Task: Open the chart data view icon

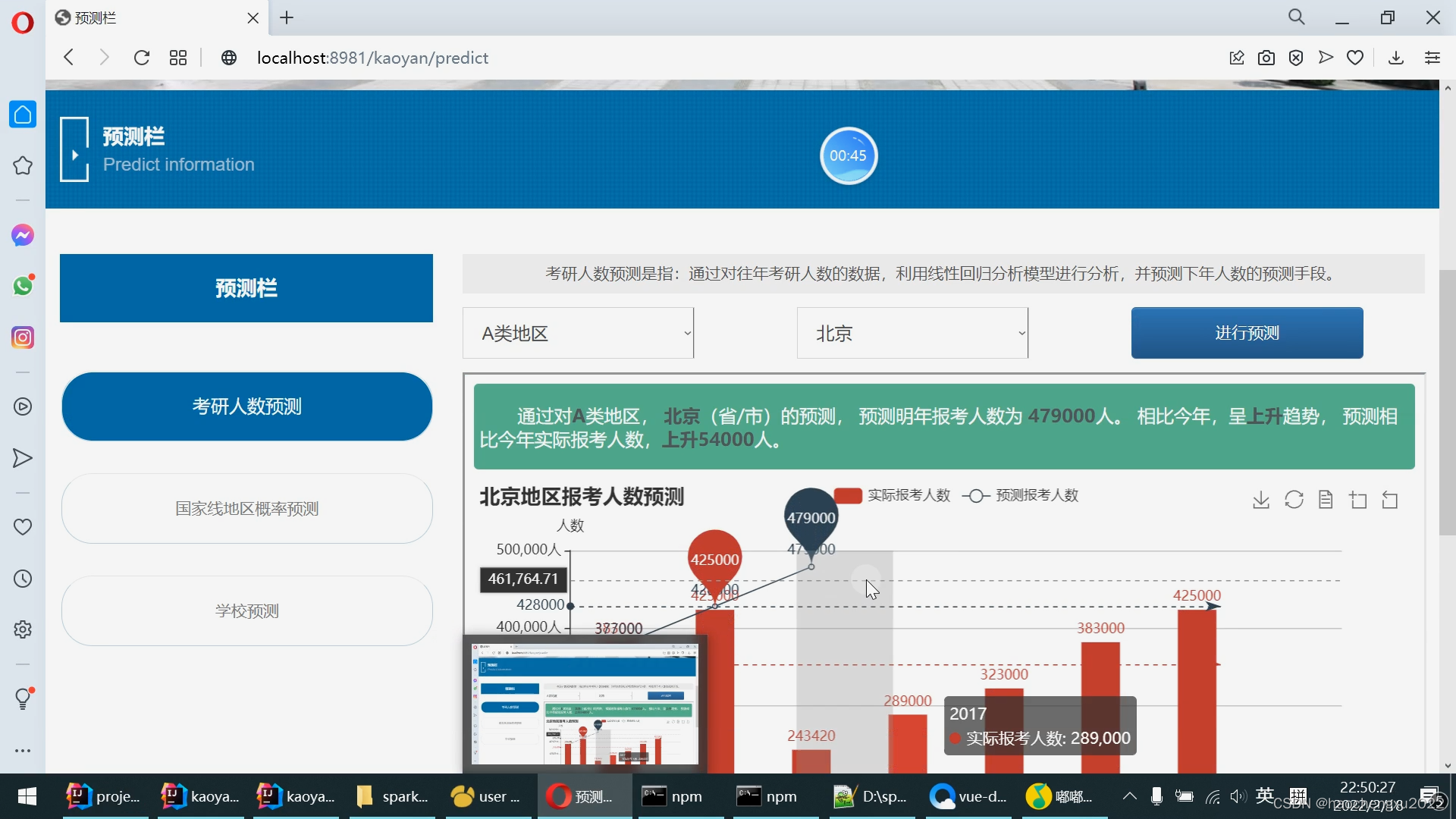Action: point(1326,500)
